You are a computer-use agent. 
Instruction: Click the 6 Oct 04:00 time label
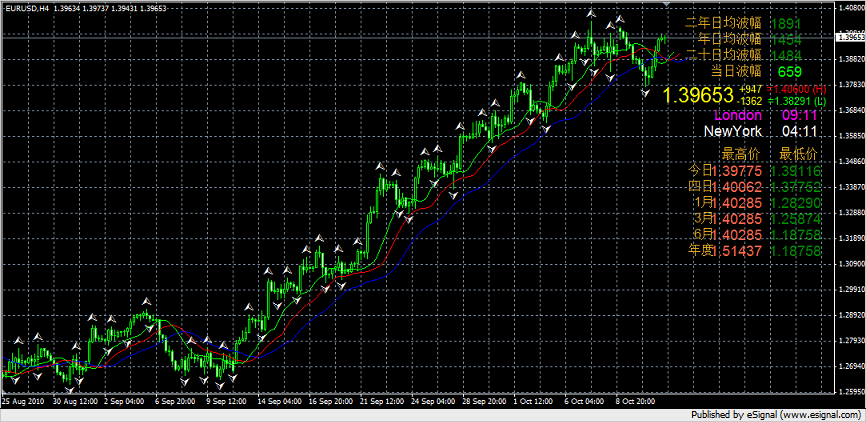click(586, 402)
